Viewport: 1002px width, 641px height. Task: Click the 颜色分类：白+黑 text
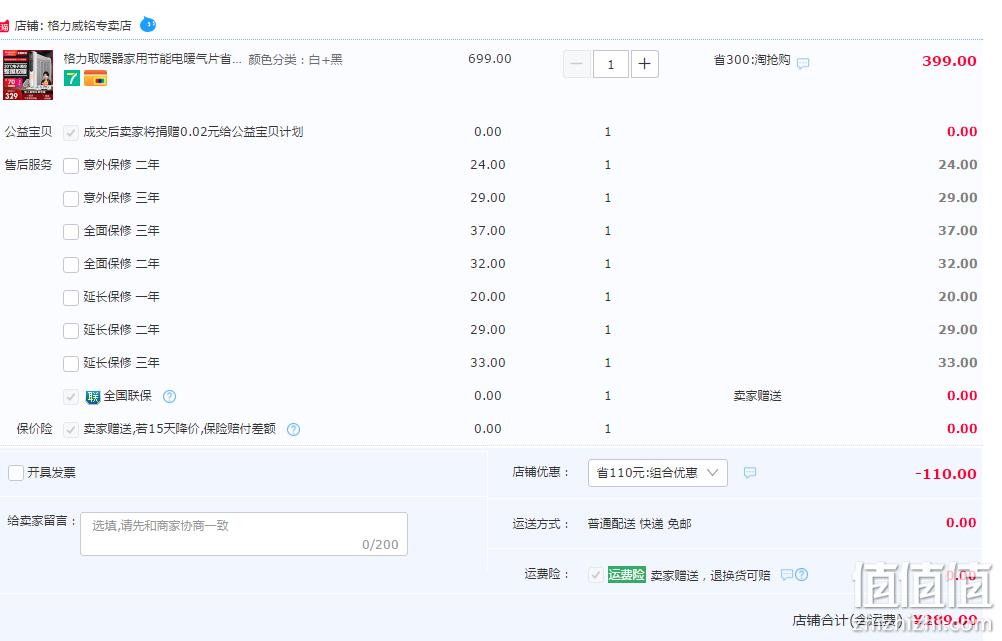pos(295,59)
